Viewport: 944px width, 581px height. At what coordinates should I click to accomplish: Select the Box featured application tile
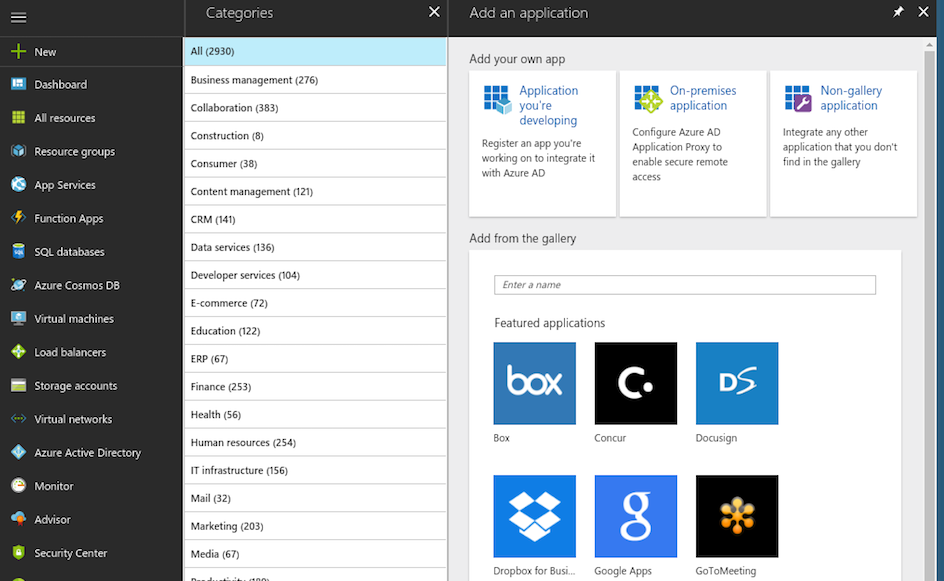535,383
